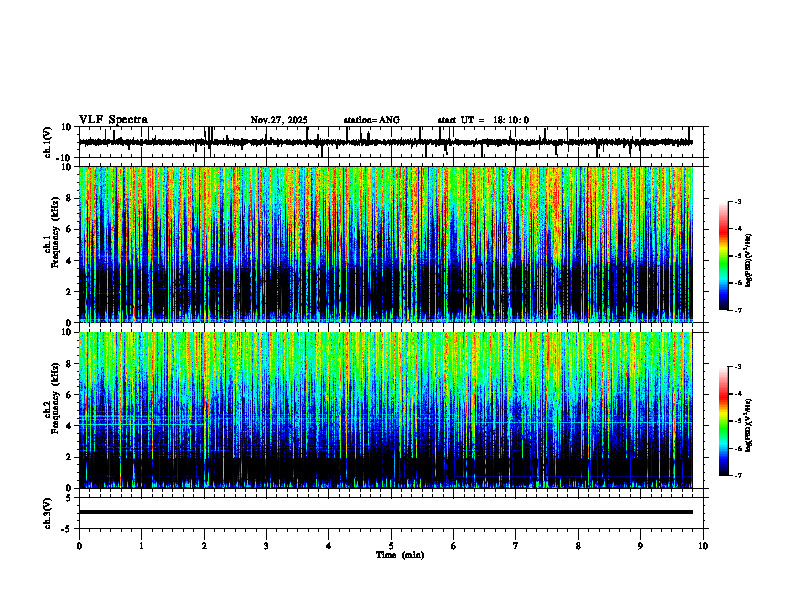The height and width of the screenshot is (612, 792).
Task: Click the time-axis tick label "7"
Action: 516,546
